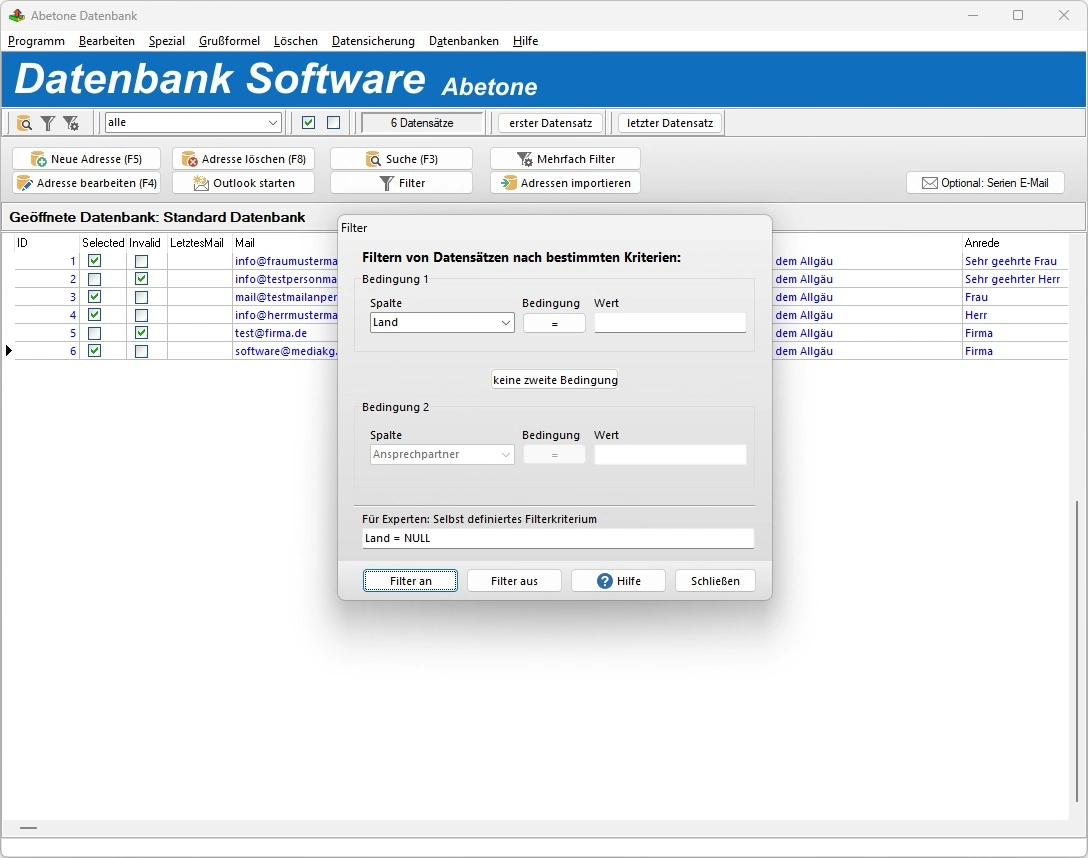Viewport: 1088px width, 858px height.
Task: Toggle Invalid checkbox for row ID 5
Action: pyautogui.click(x=142, y=333)
